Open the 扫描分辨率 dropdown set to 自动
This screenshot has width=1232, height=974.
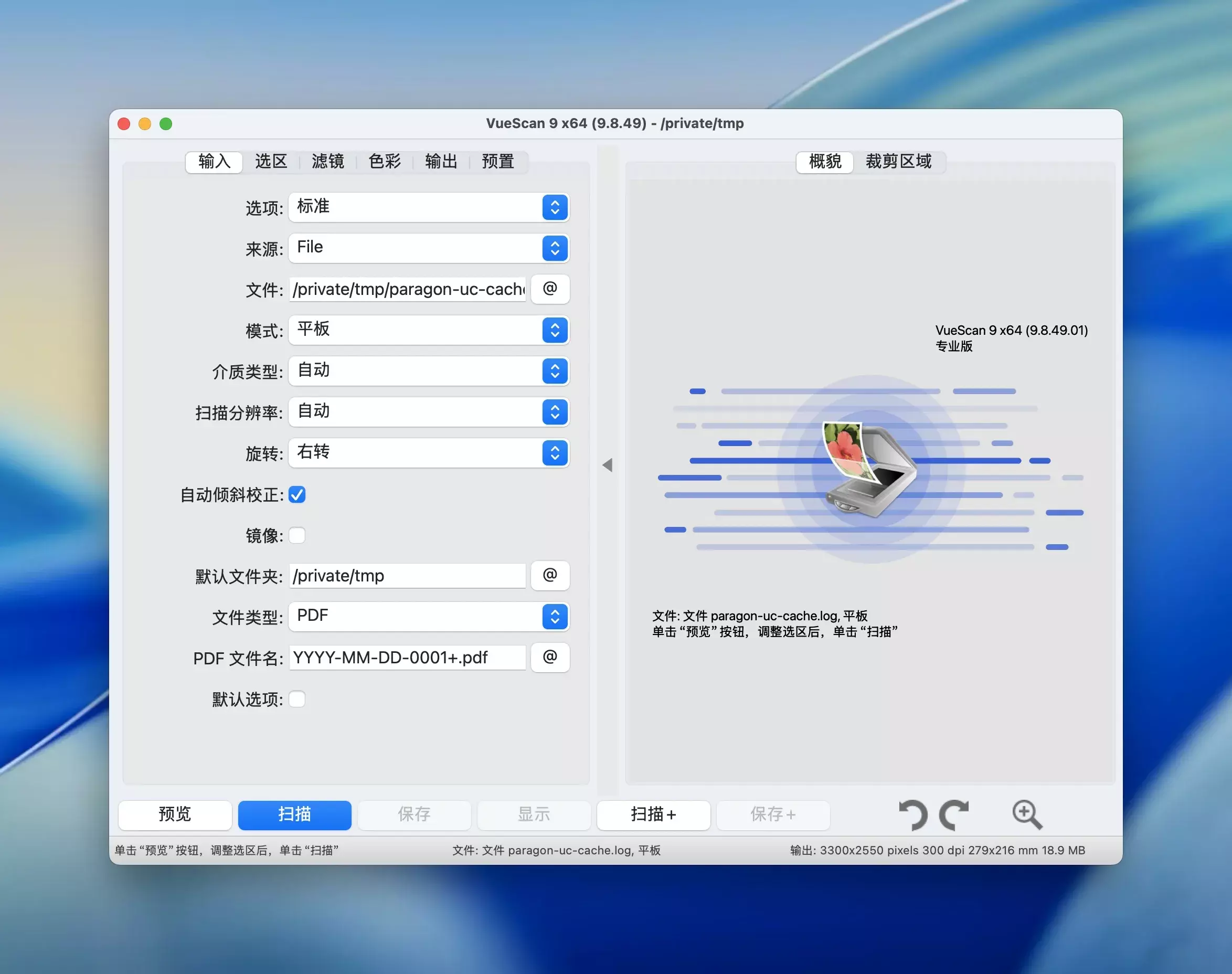tap(429, 412)
